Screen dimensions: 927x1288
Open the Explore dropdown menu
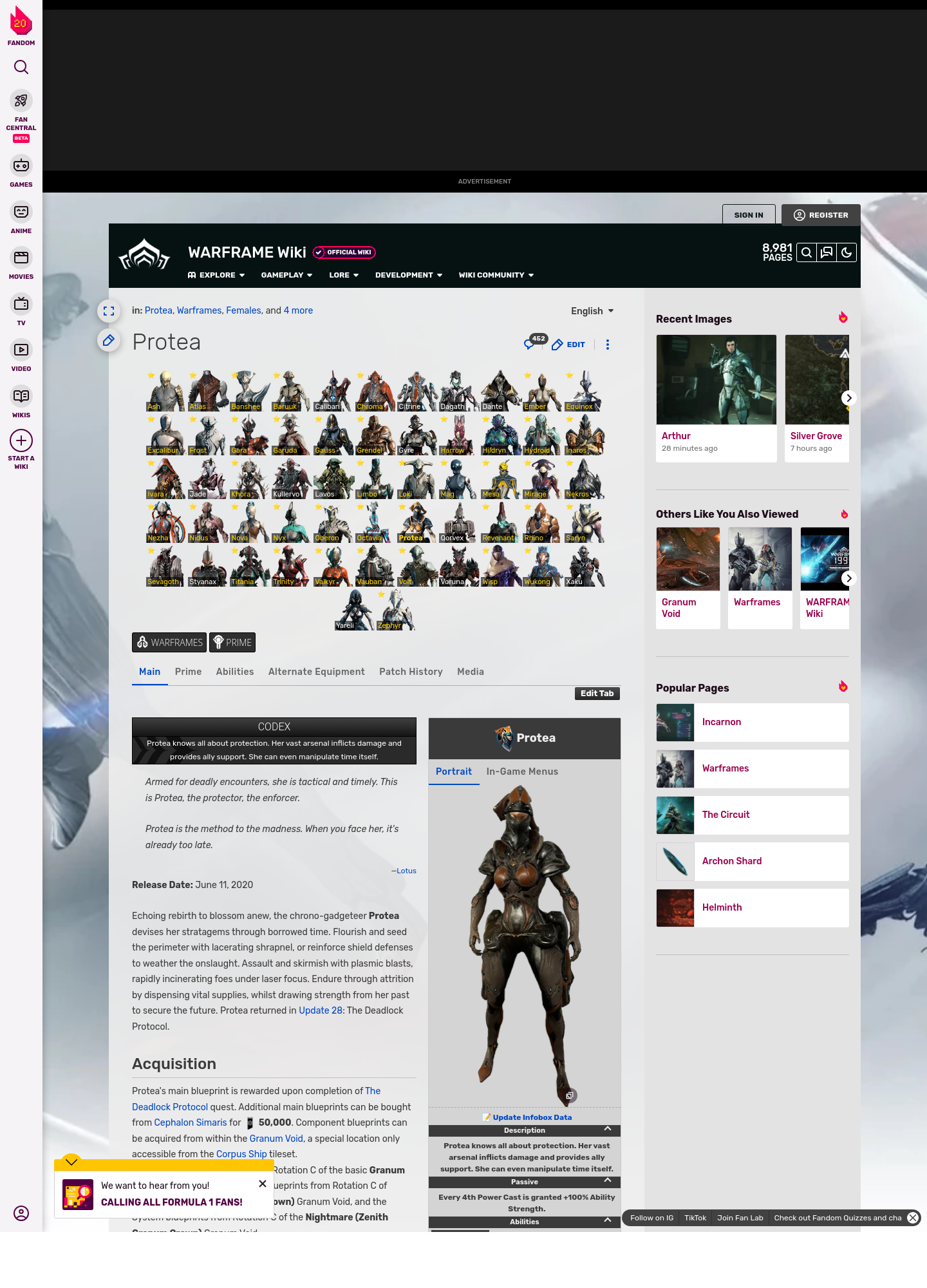[216, 275]
